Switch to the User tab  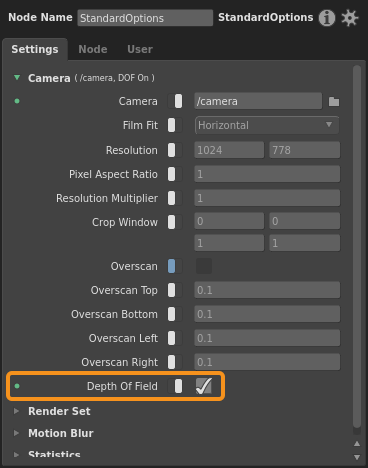[140, 49]
